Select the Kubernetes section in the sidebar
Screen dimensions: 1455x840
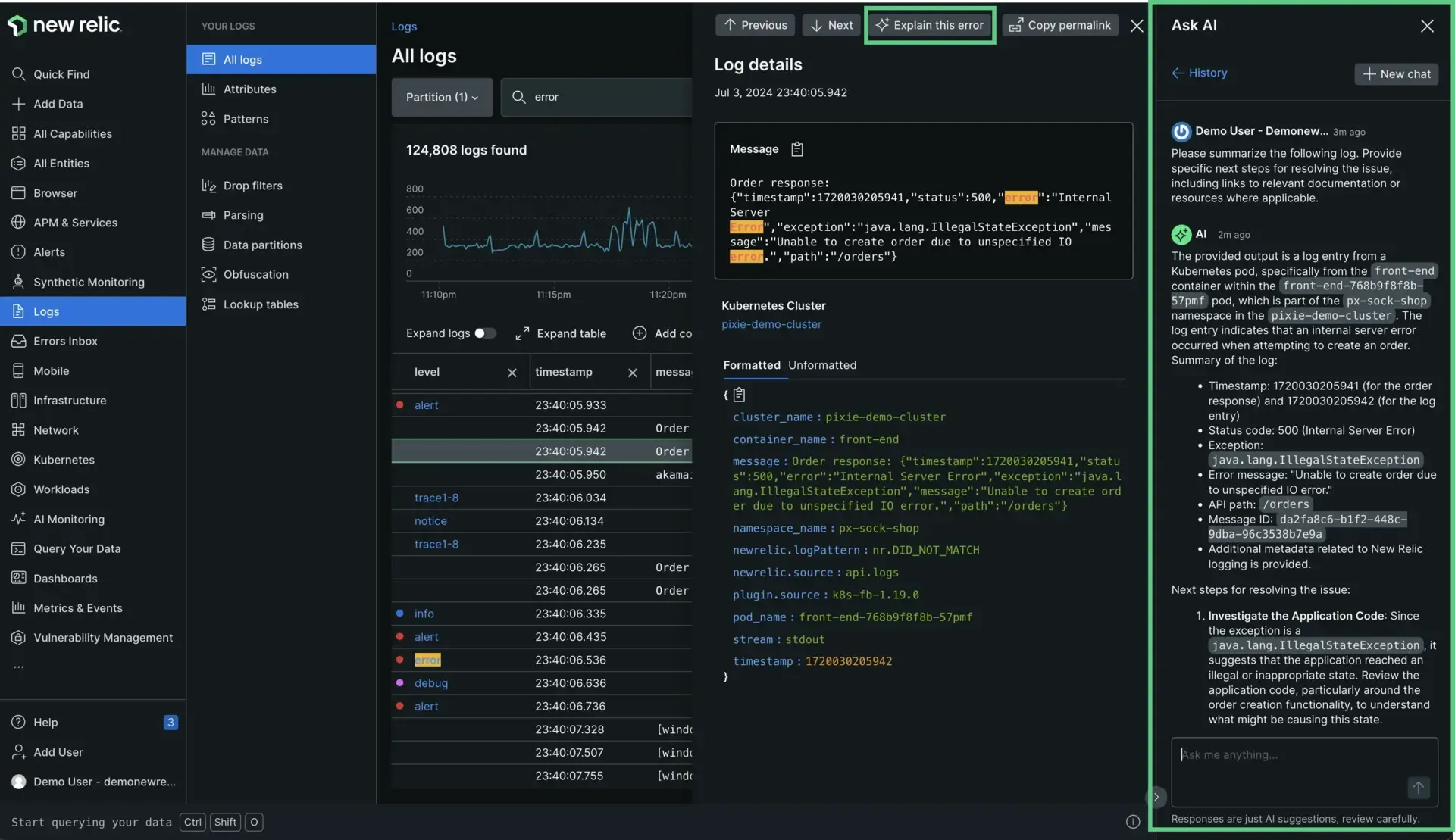pyautogui.click(x=64, y=460)
